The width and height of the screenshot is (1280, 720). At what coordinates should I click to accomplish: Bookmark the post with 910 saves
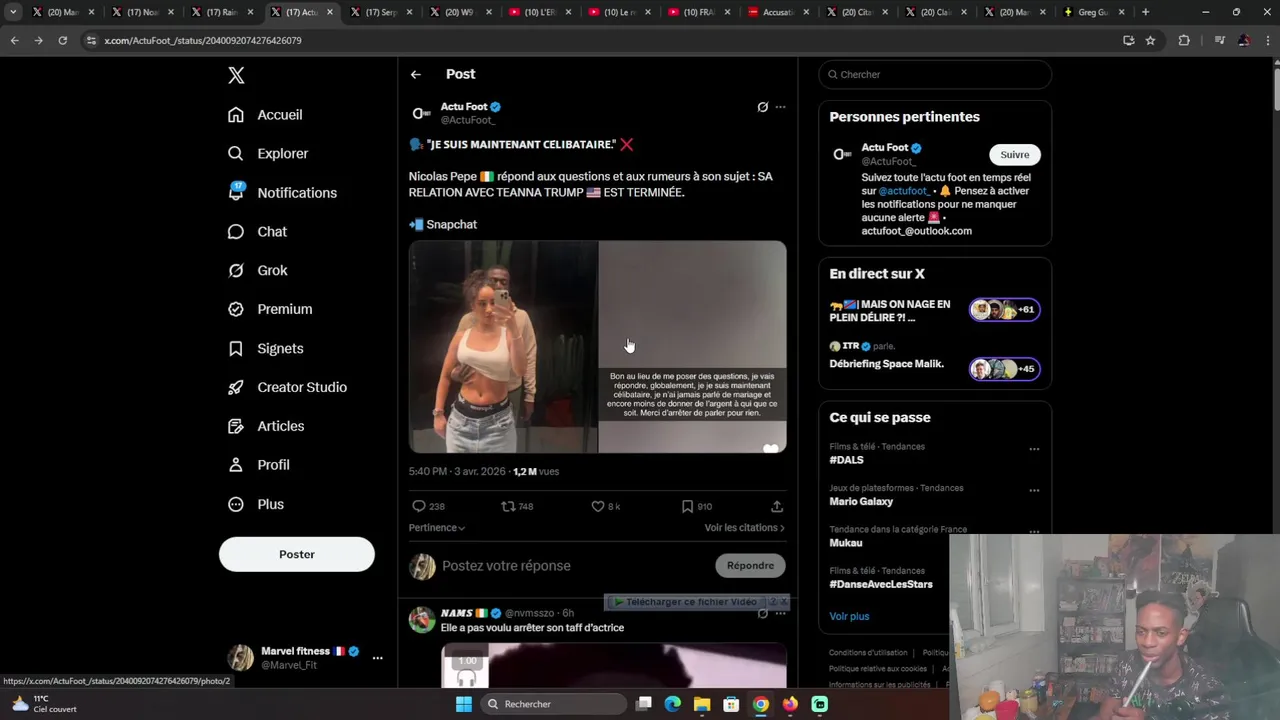pyautogui.click(x=687, y=507)
